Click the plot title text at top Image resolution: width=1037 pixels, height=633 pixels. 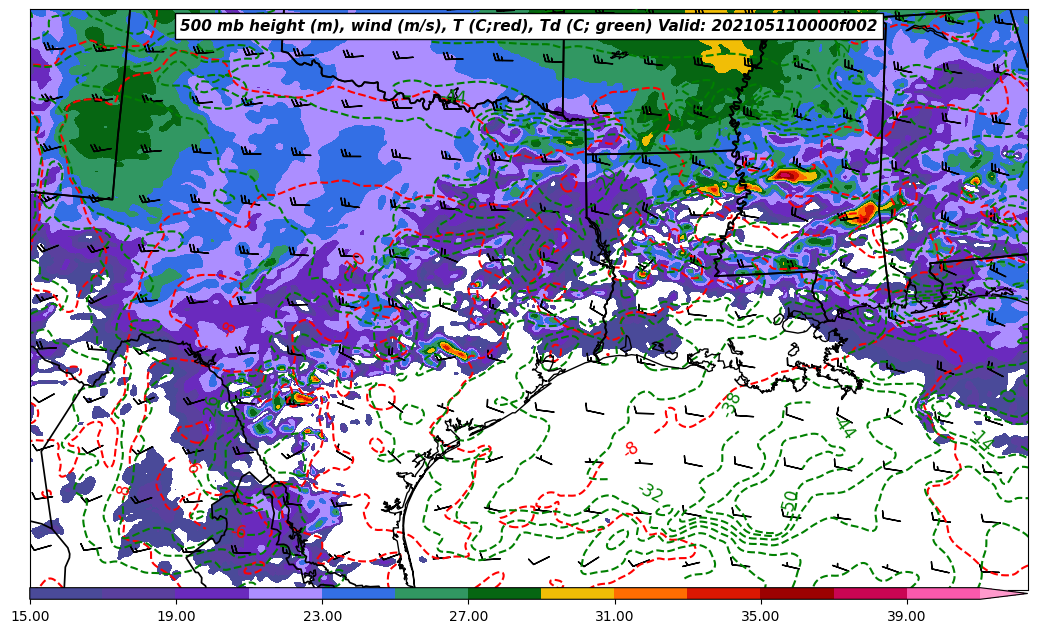[x=529, y=26]
